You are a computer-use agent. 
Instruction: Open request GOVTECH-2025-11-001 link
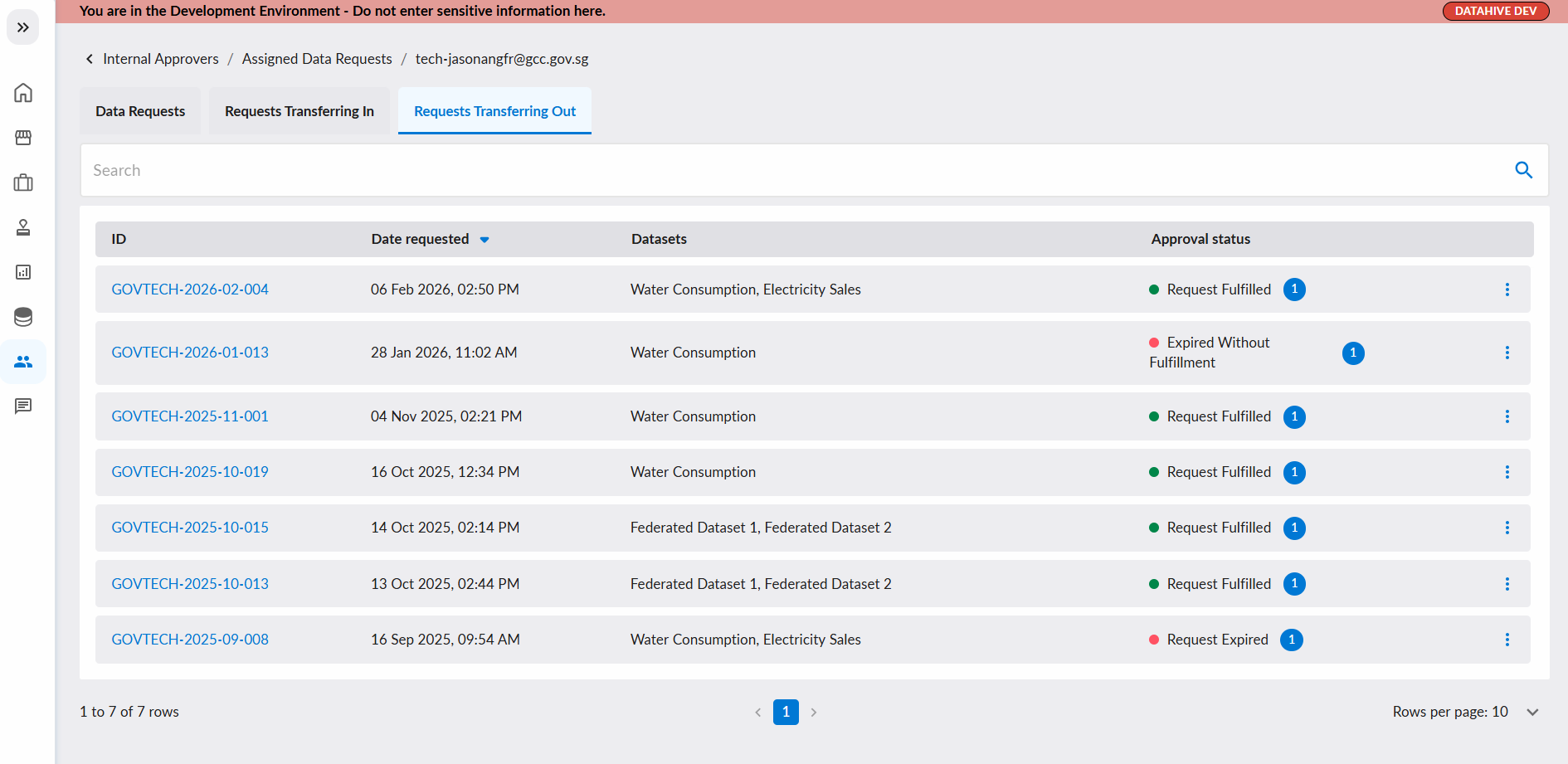point(190,416)
